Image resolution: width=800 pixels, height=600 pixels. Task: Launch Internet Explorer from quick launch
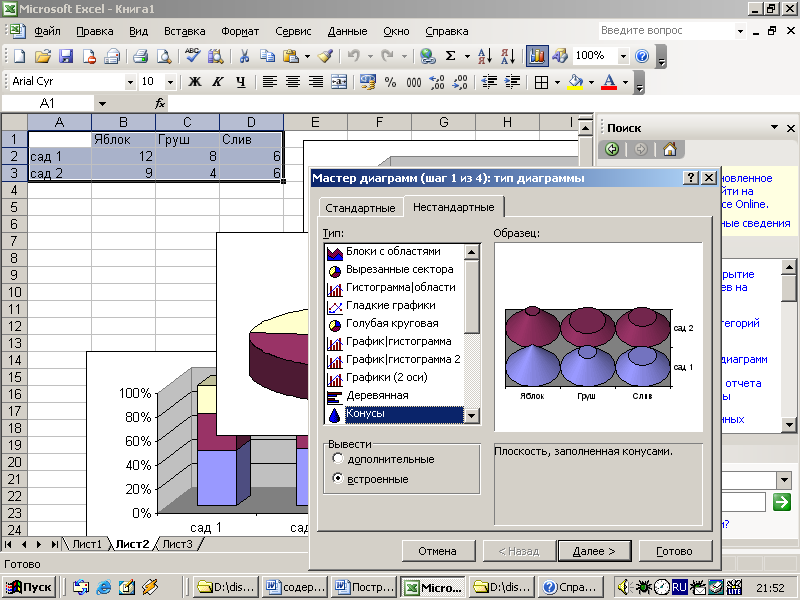(x=104, y=587)
